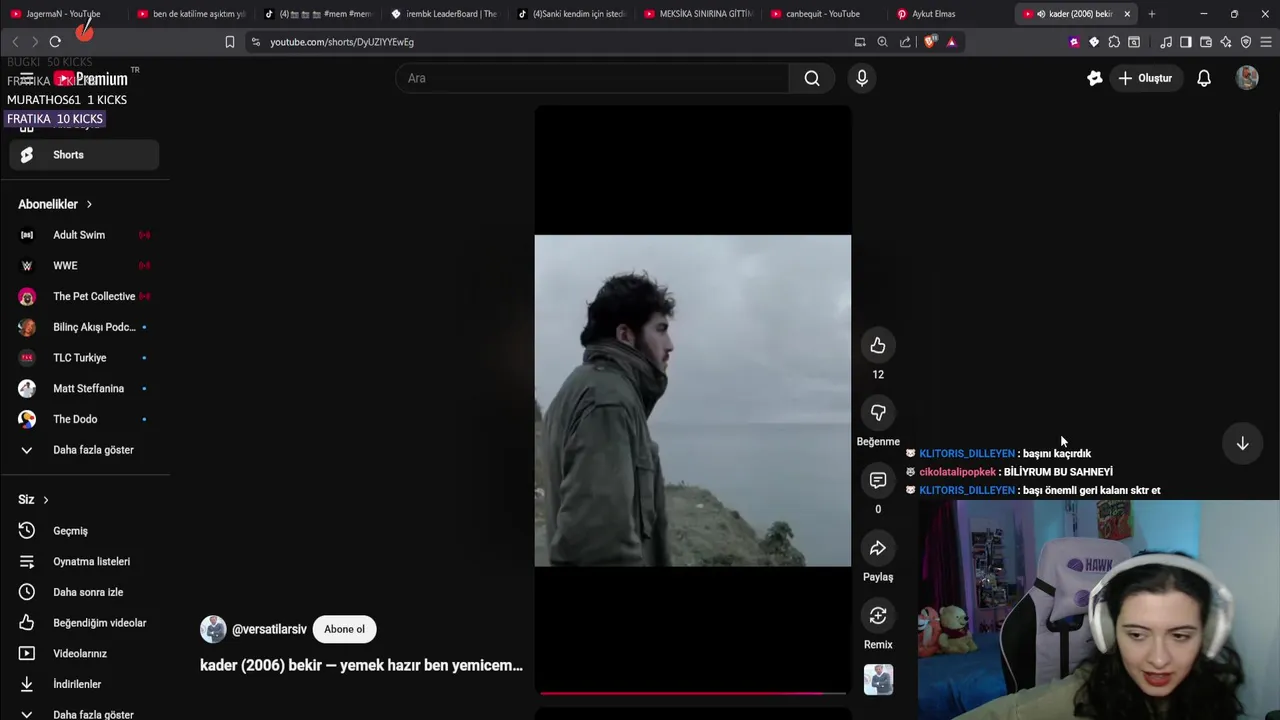Share the page using address bar share icon

tap(905, 42)
